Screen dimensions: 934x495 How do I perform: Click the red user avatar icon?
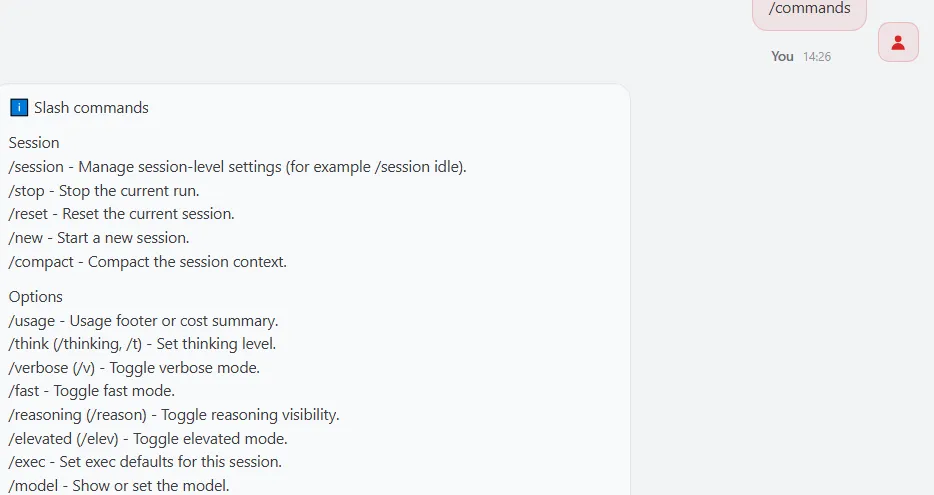898,42
